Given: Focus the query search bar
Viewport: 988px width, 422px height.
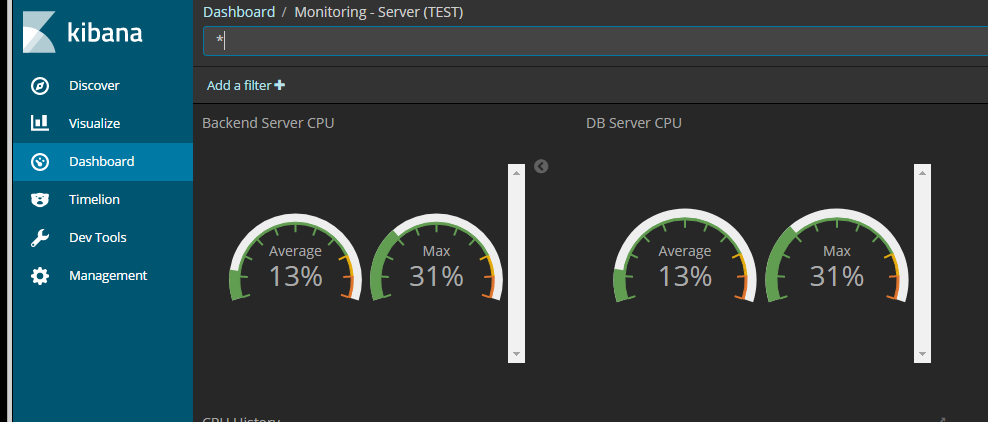Looking at the screenshot, I should click(x=595, y=41).
